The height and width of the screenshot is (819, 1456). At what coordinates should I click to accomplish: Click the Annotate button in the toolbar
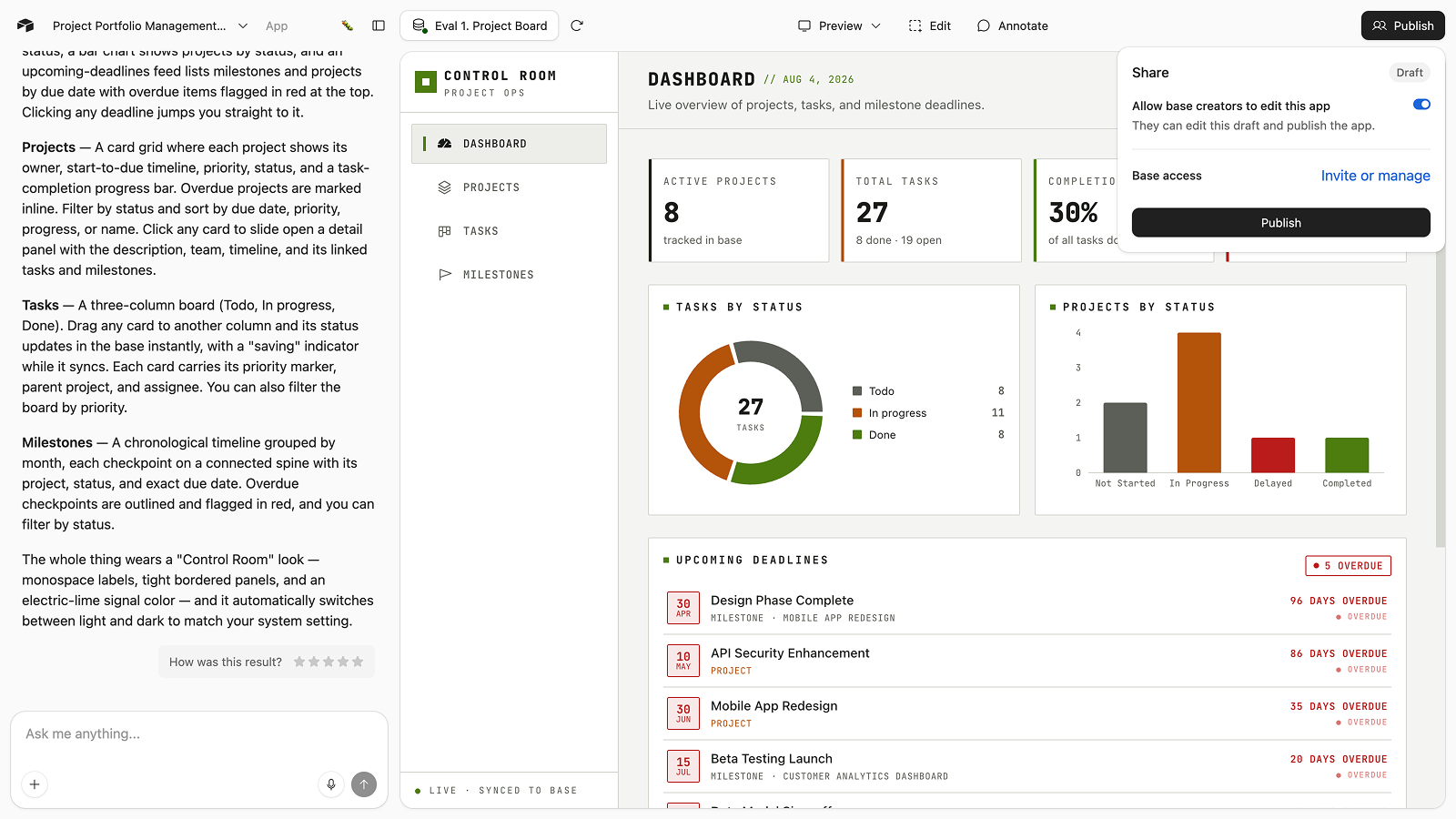[x=1013, y=25]
